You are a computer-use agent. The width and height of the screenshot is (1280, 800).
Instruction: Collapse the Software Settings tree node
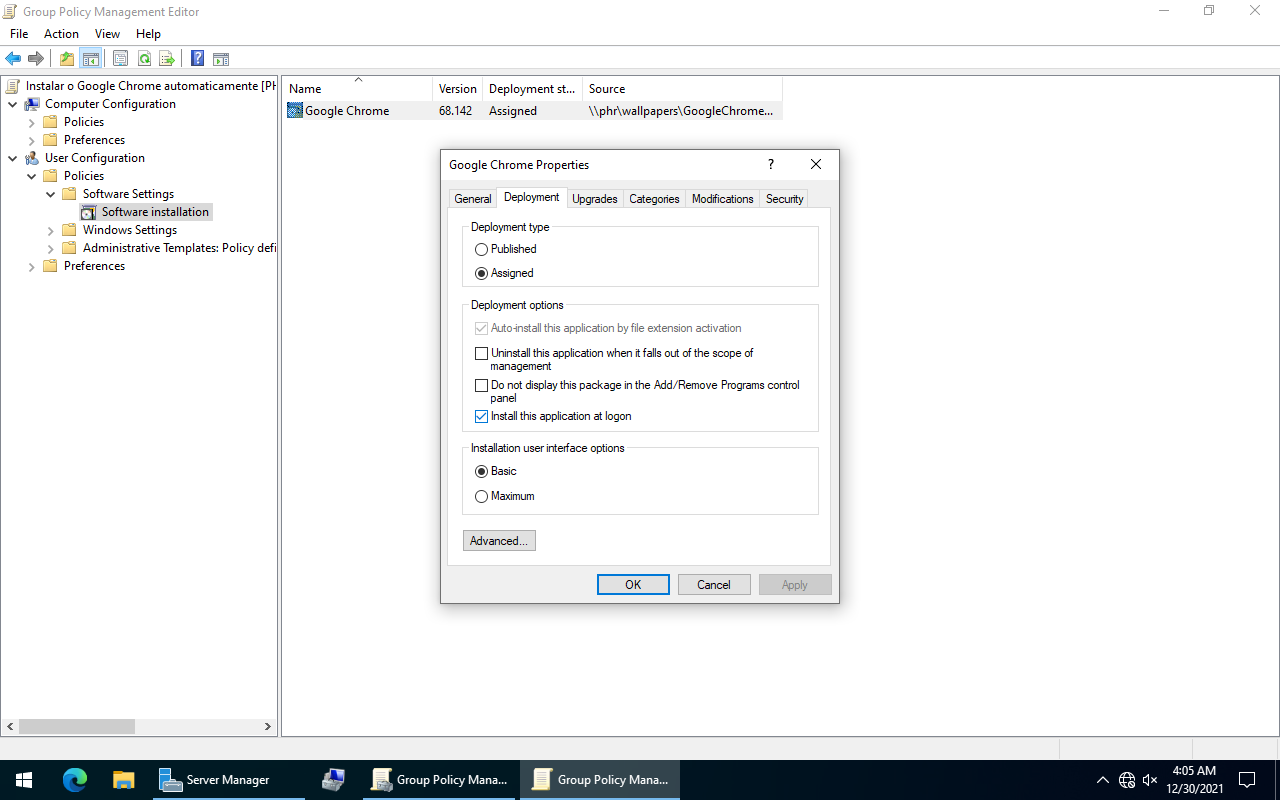point(51,194)
